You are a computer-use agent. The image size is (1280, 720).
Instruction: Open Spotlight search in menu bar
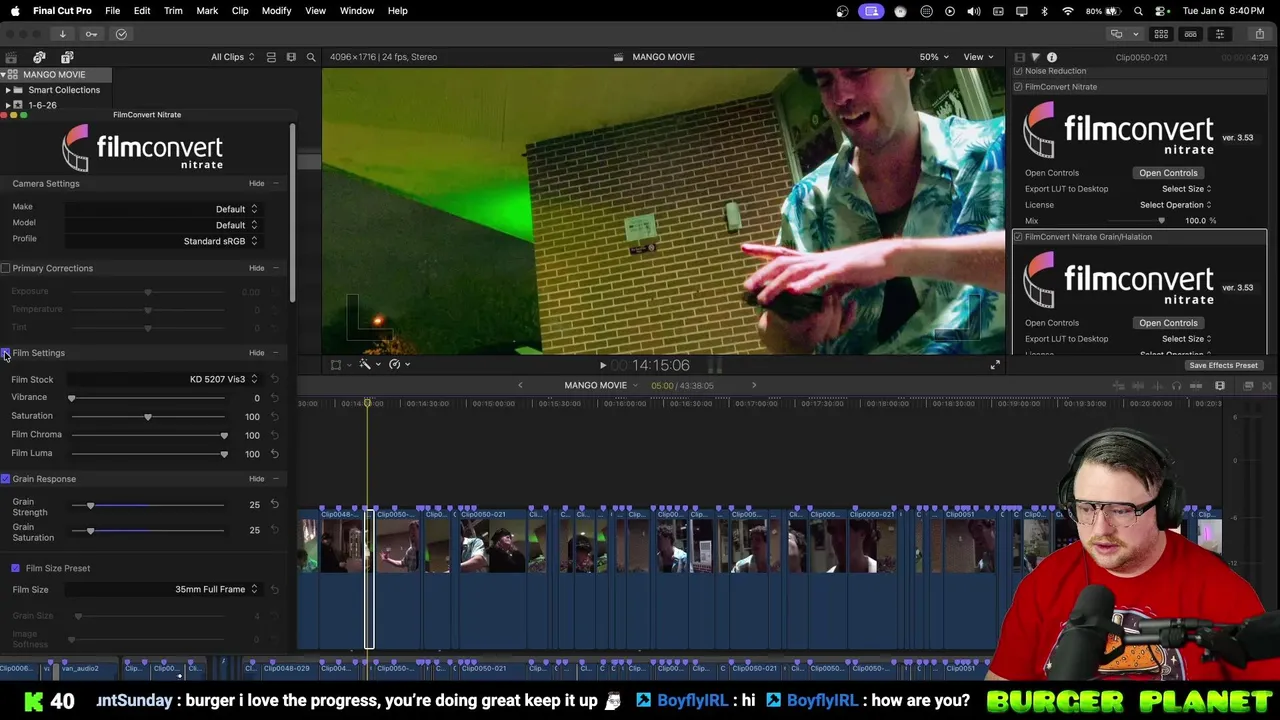(1138, 11)
